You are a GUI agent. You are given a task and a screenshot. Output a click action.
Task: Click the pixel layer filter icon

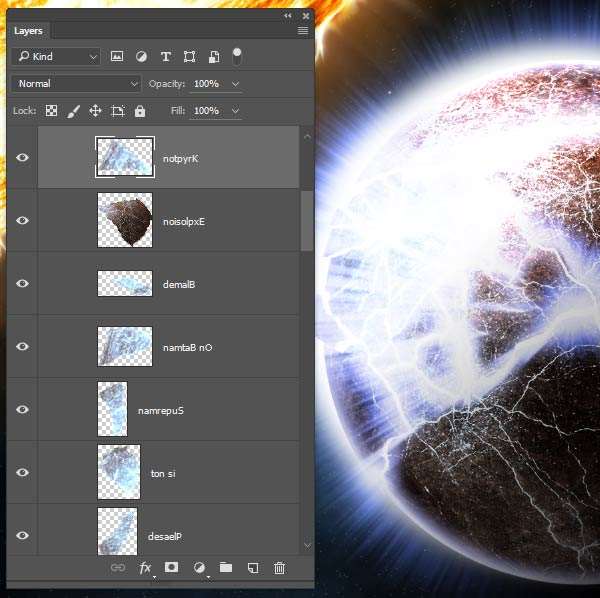(117, 57)
